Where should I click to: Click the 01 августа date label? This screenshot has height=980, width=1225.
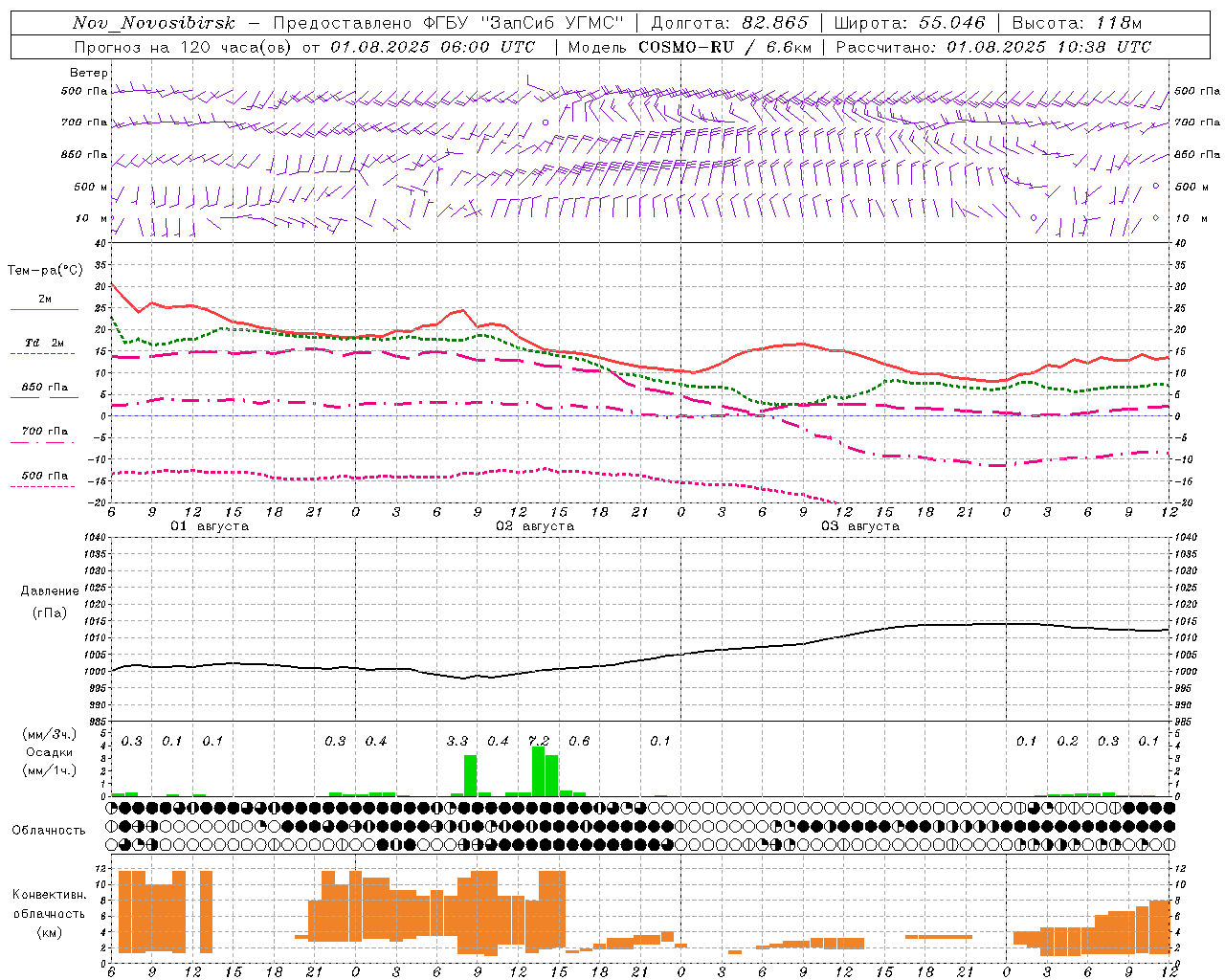tap(210, 526)
